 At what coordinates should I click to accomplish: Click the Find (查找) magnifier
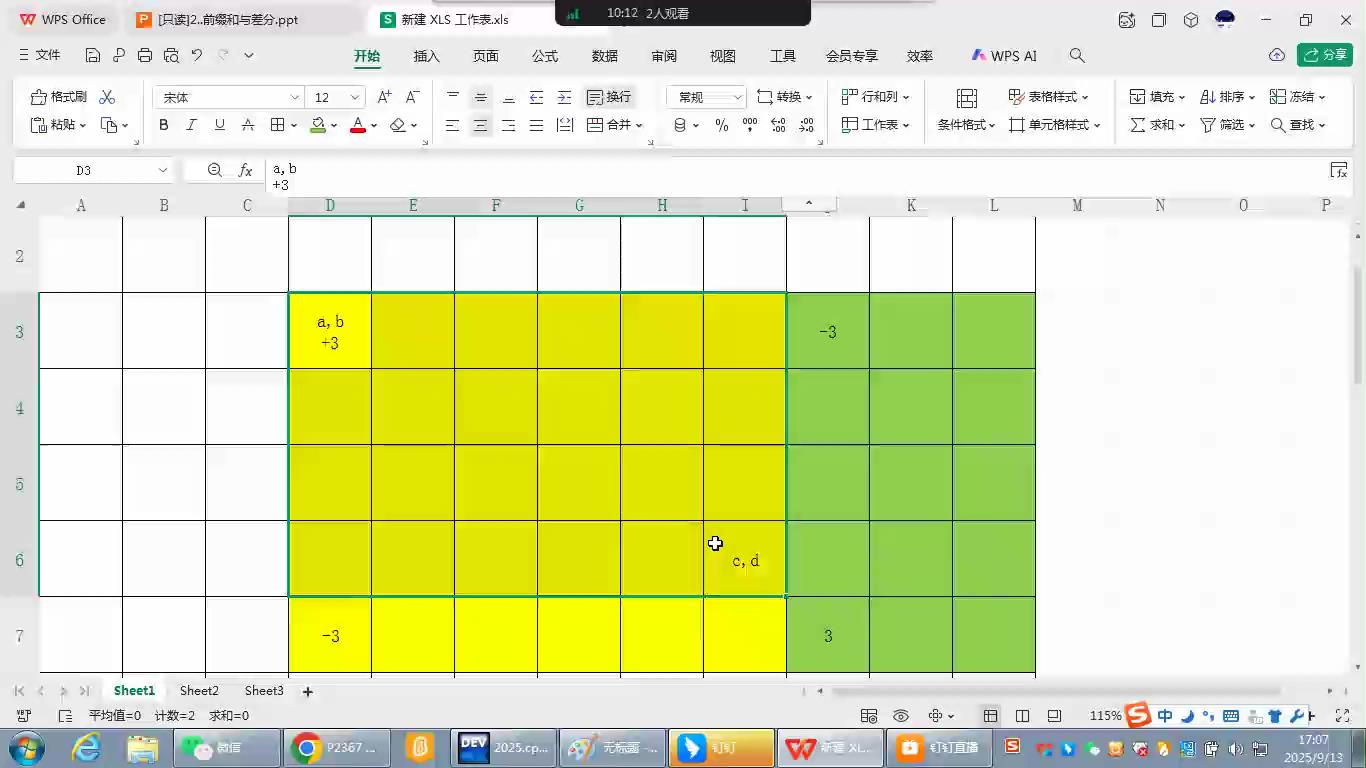pyautogui.click(x=1297, y=125)
